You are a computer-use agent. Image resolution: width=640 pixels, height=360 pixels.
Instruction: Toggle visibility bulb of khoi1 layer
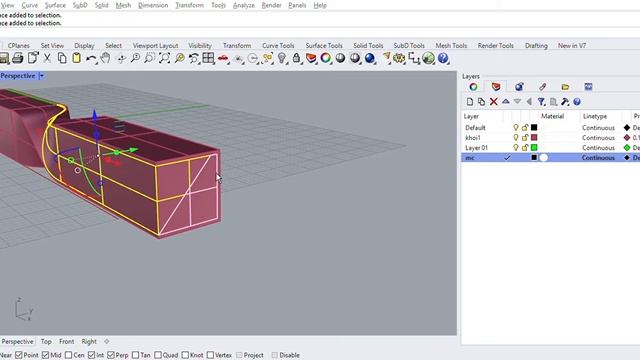[516, 138]
